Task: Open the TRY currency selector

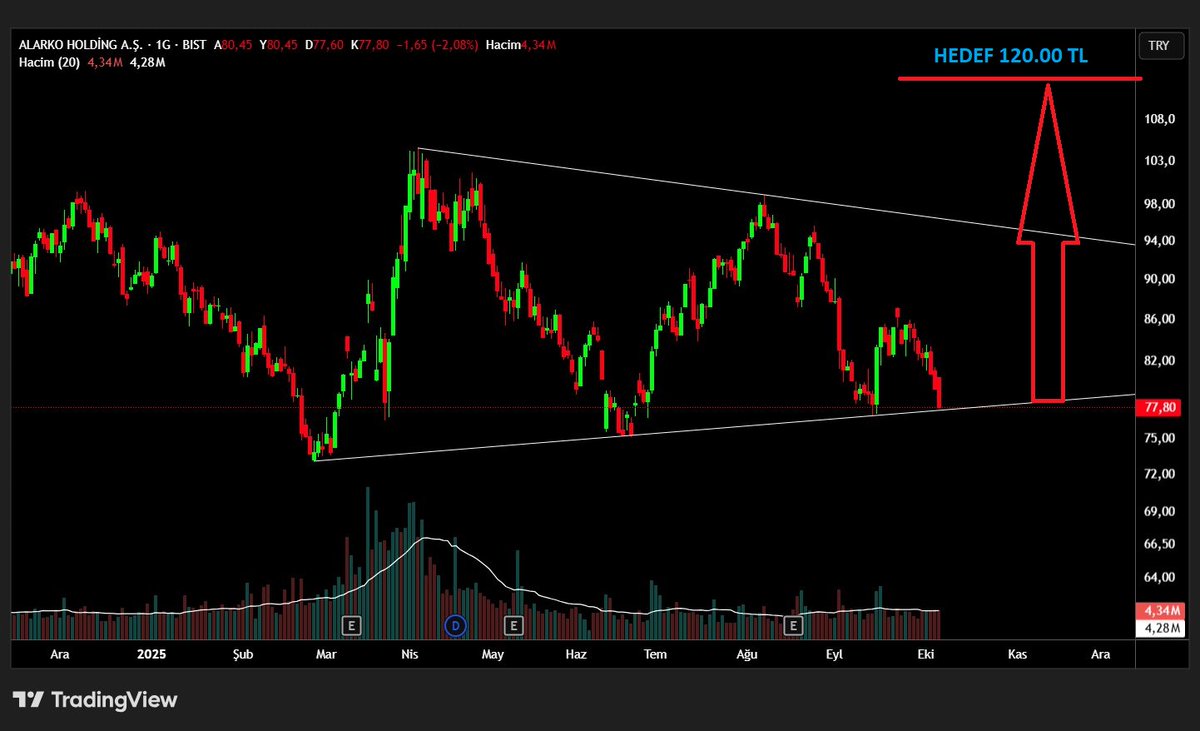Action: click(1159, 46)
